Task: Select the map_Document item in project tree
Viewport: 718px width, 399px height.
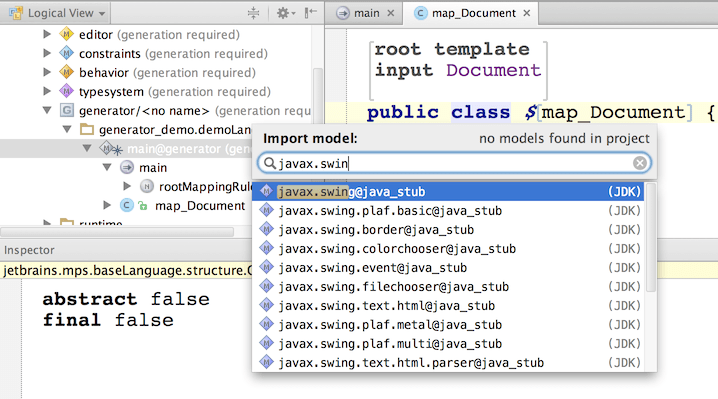Action: pyautogui.click(x=200, y=206)
